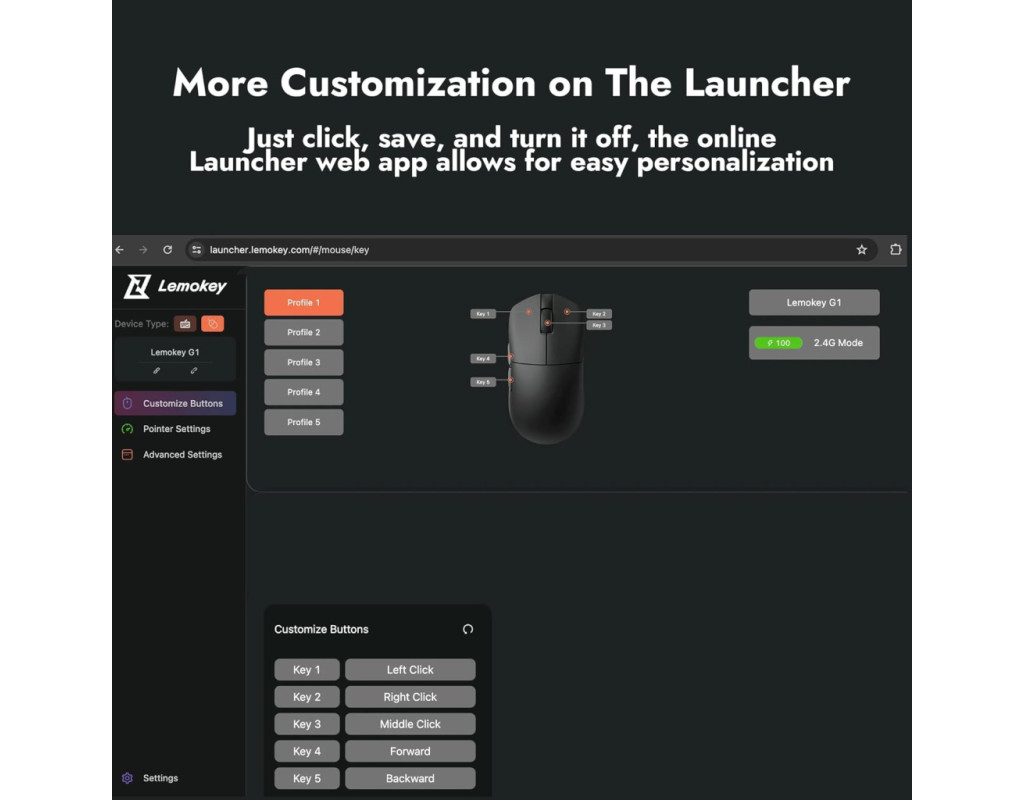Switch to Profile 2

(304, 332)
